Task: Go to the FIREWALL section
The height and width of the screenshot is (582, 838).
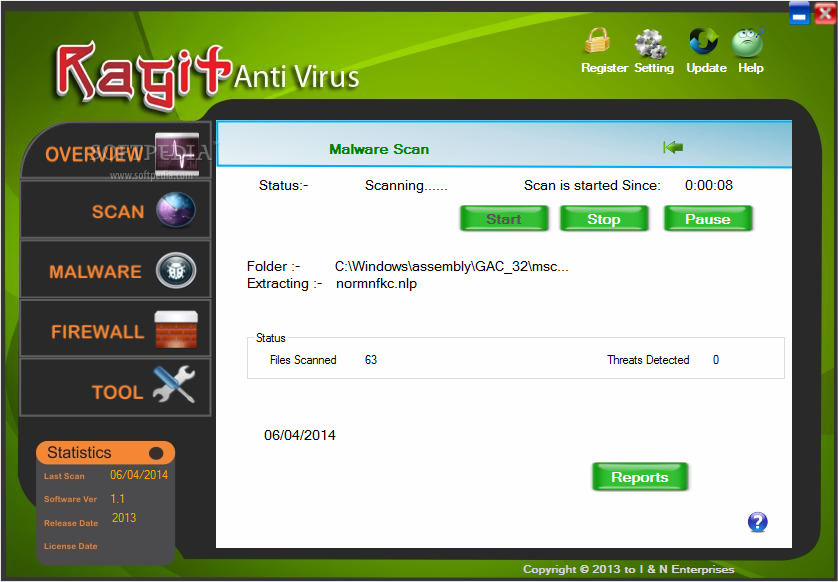Action: [x=115, y=328]
